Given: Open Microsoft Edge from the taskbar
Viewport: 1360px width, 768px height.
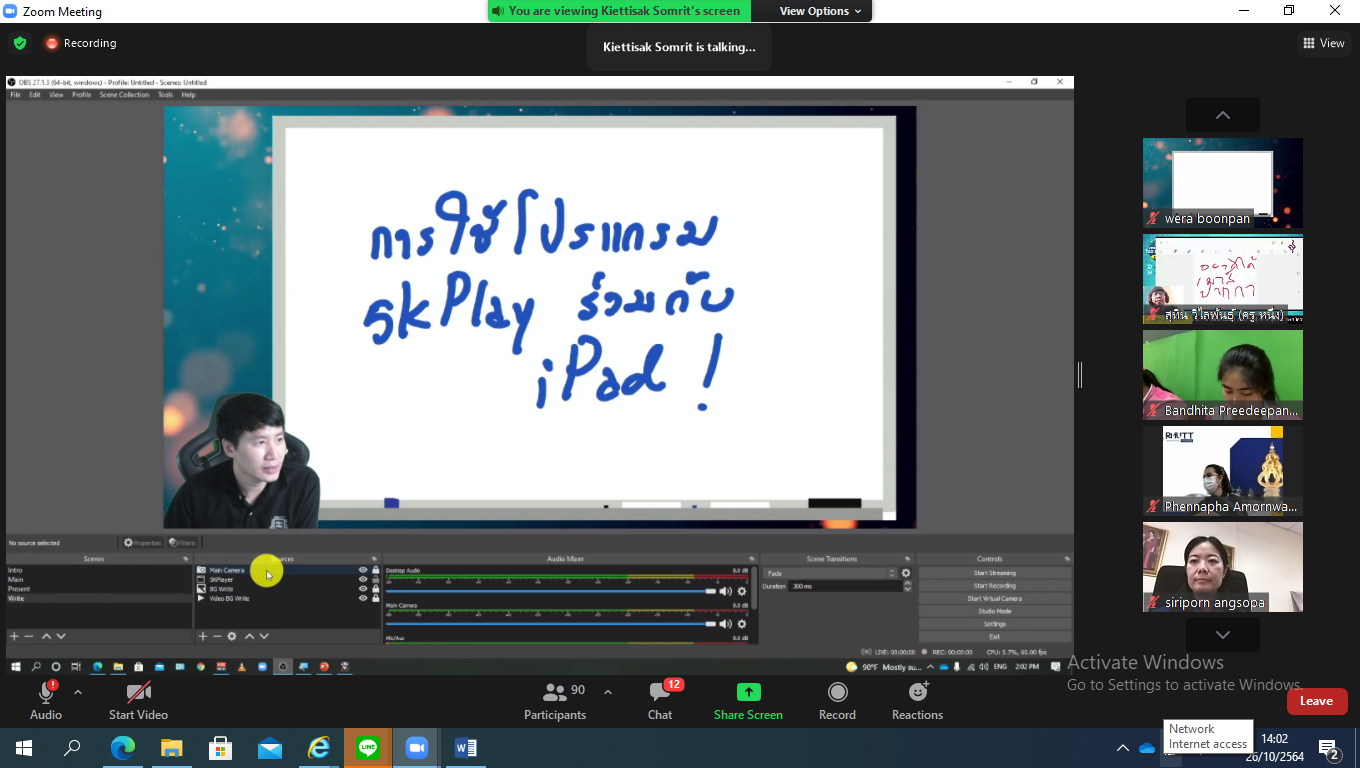Looking at the screenshot, I should point(122,747).
